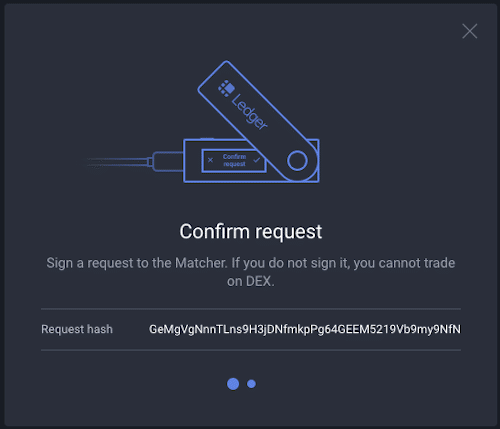Click the Ledger device illustration swivel cover
The height and width of the screenshot is (429, 500).
click(x=258, y=121)
